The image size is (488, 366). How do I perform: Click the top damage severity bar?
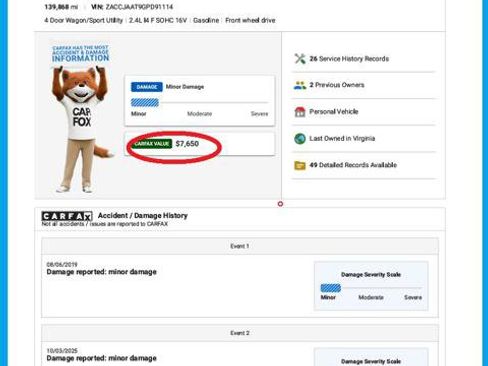(199, 103)
